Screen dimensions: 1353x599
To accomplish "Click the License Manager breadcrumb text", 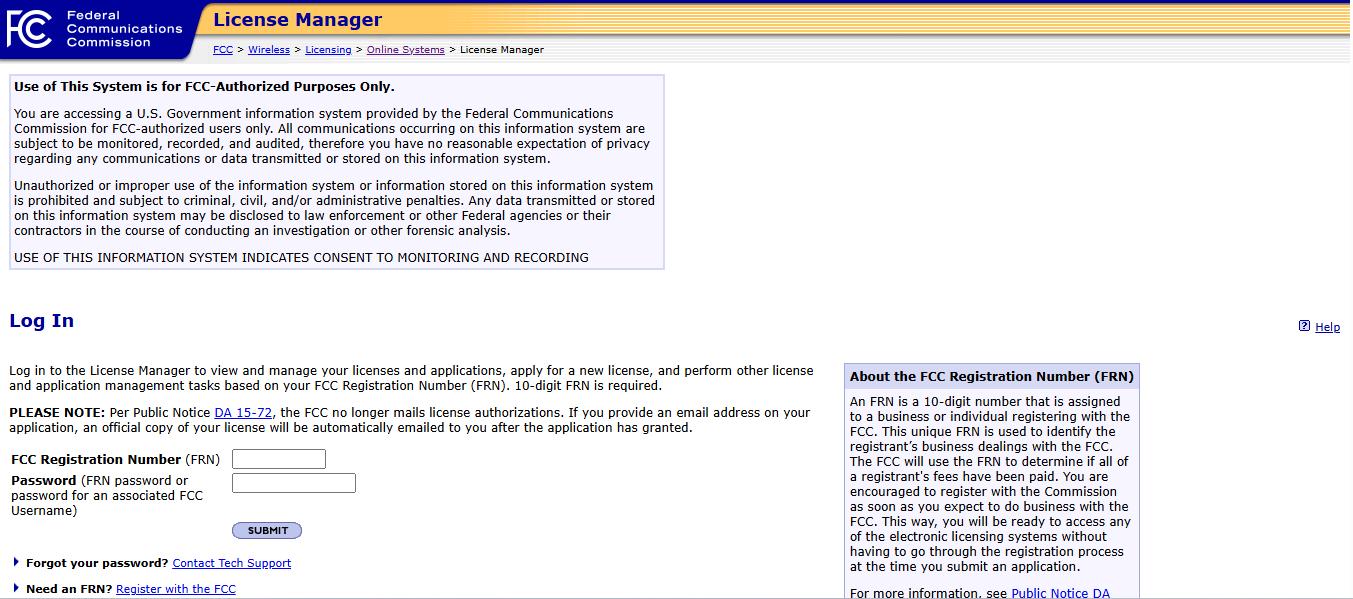I will (502, 49).
